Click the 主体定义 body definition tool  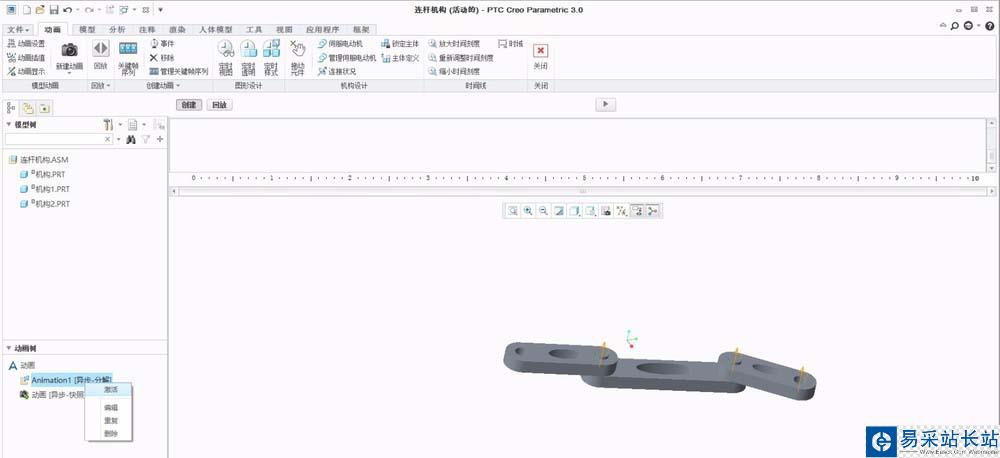(400, 57)
